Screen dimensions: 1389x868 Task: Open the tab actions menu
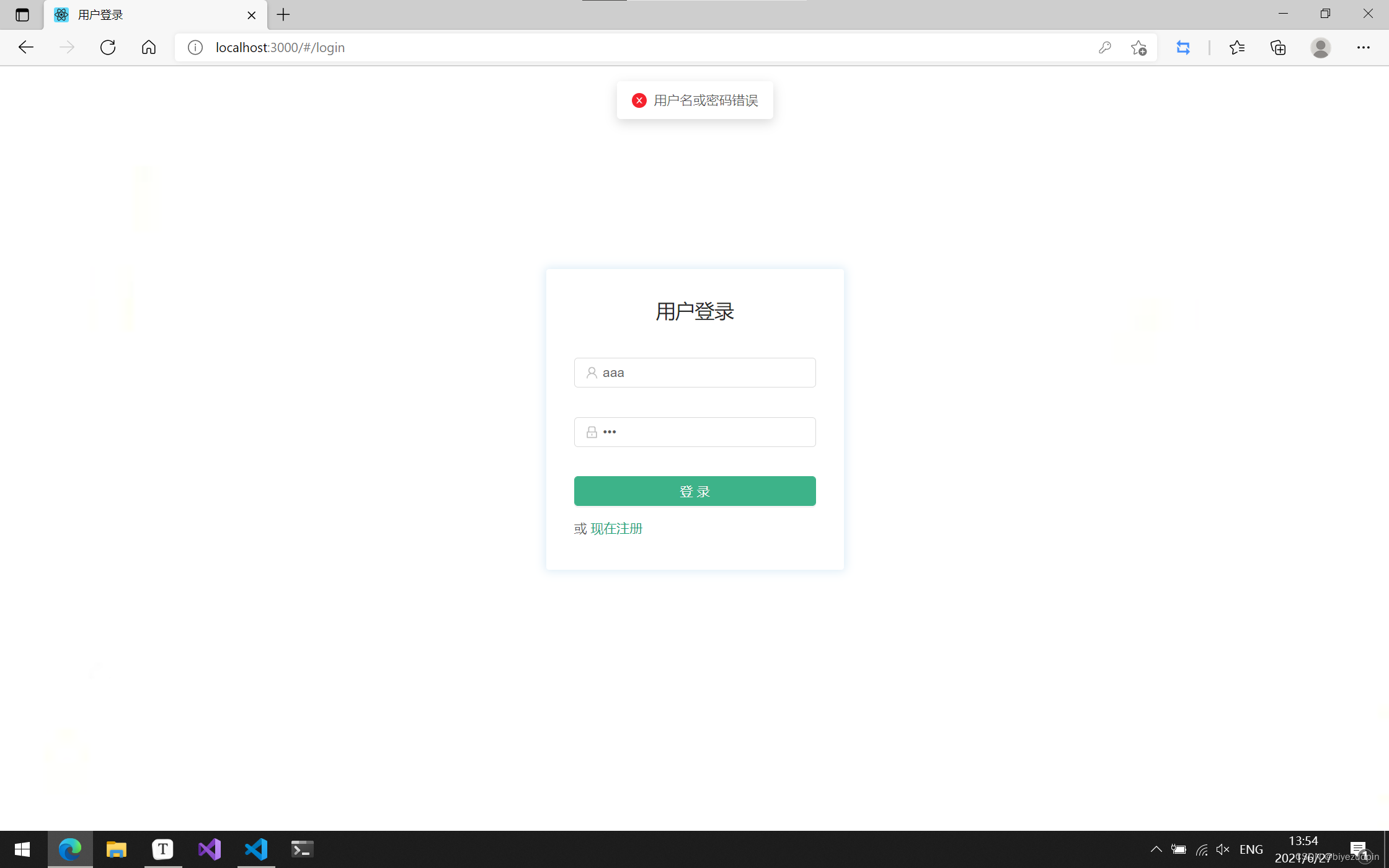(x=22, y=15)
